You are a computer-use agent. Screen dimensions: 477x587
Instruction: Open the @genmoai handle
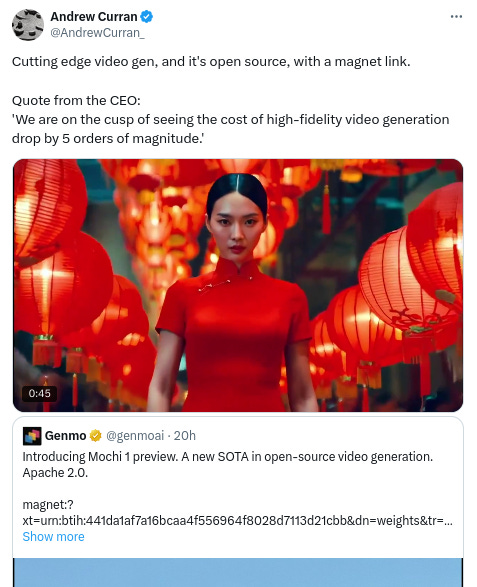coord(135,436)
